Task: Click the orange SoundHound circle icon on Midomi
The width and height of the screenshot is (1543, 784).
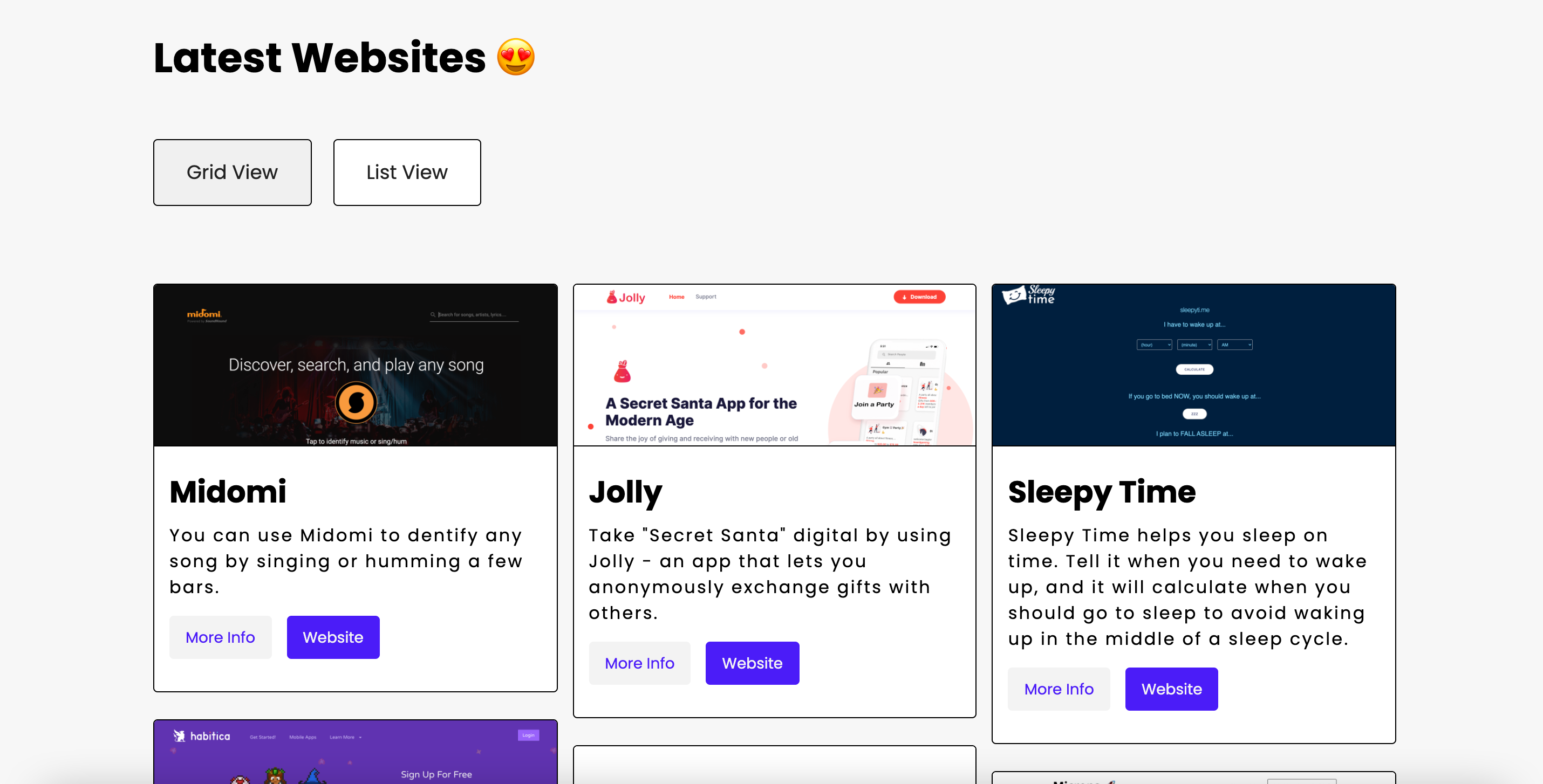Action: [356, 404]
